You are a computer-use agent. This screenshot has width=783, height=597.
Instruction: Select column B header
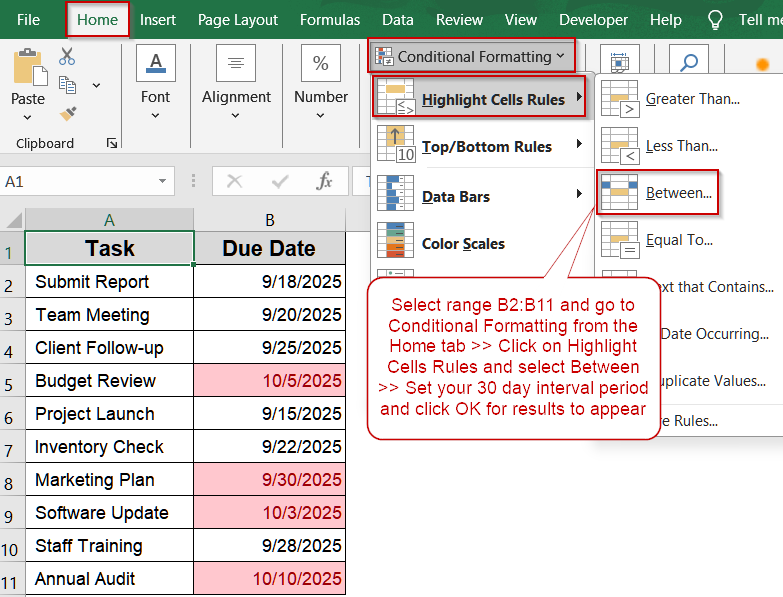(x=269, y=220)
